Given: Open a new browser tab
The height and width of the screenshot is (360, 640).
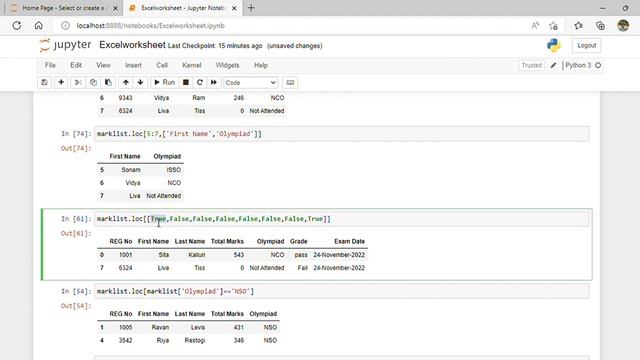Looking at the screenshot, I should (251, 8).
